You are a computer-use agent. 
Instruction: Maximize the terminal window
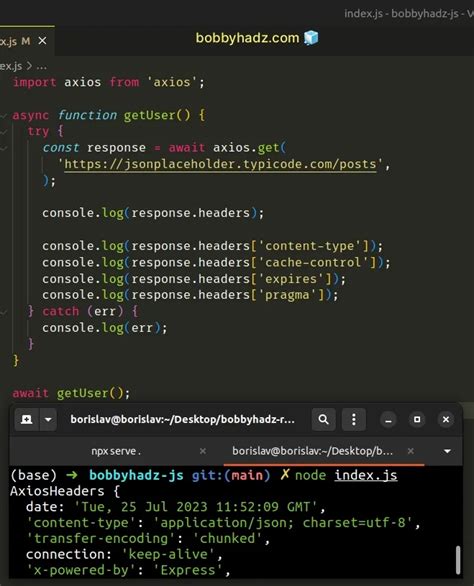pos(417,420)
